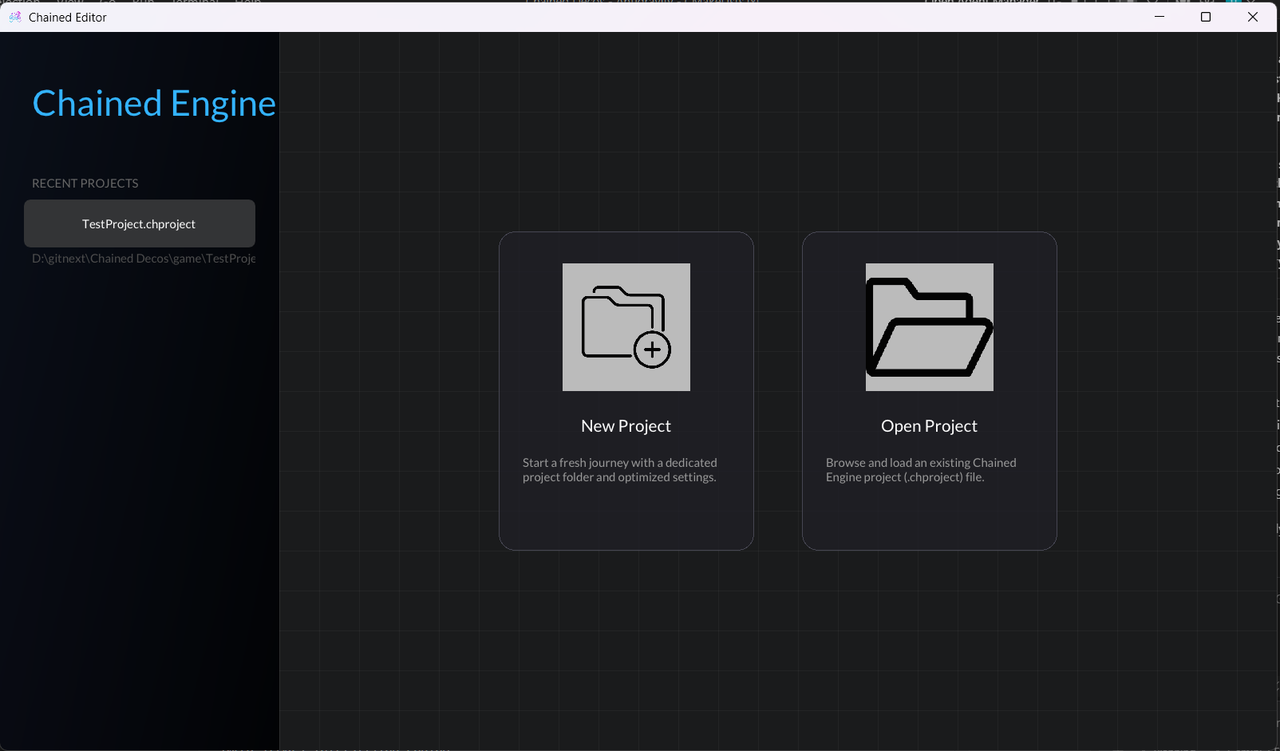Open the TestProject.chproject recent project
The image size is (1280, 751).
pyautogui.click(x=139, y=223)
